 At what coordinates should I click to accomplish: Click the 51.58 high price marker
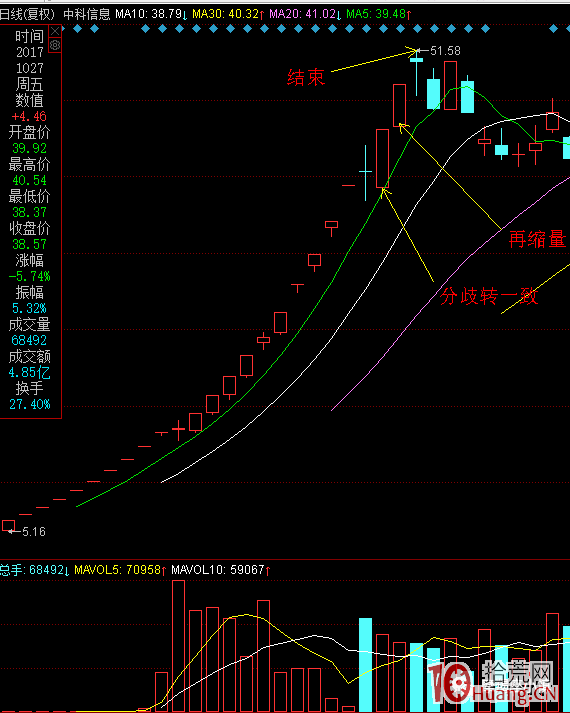click(445, 51)
